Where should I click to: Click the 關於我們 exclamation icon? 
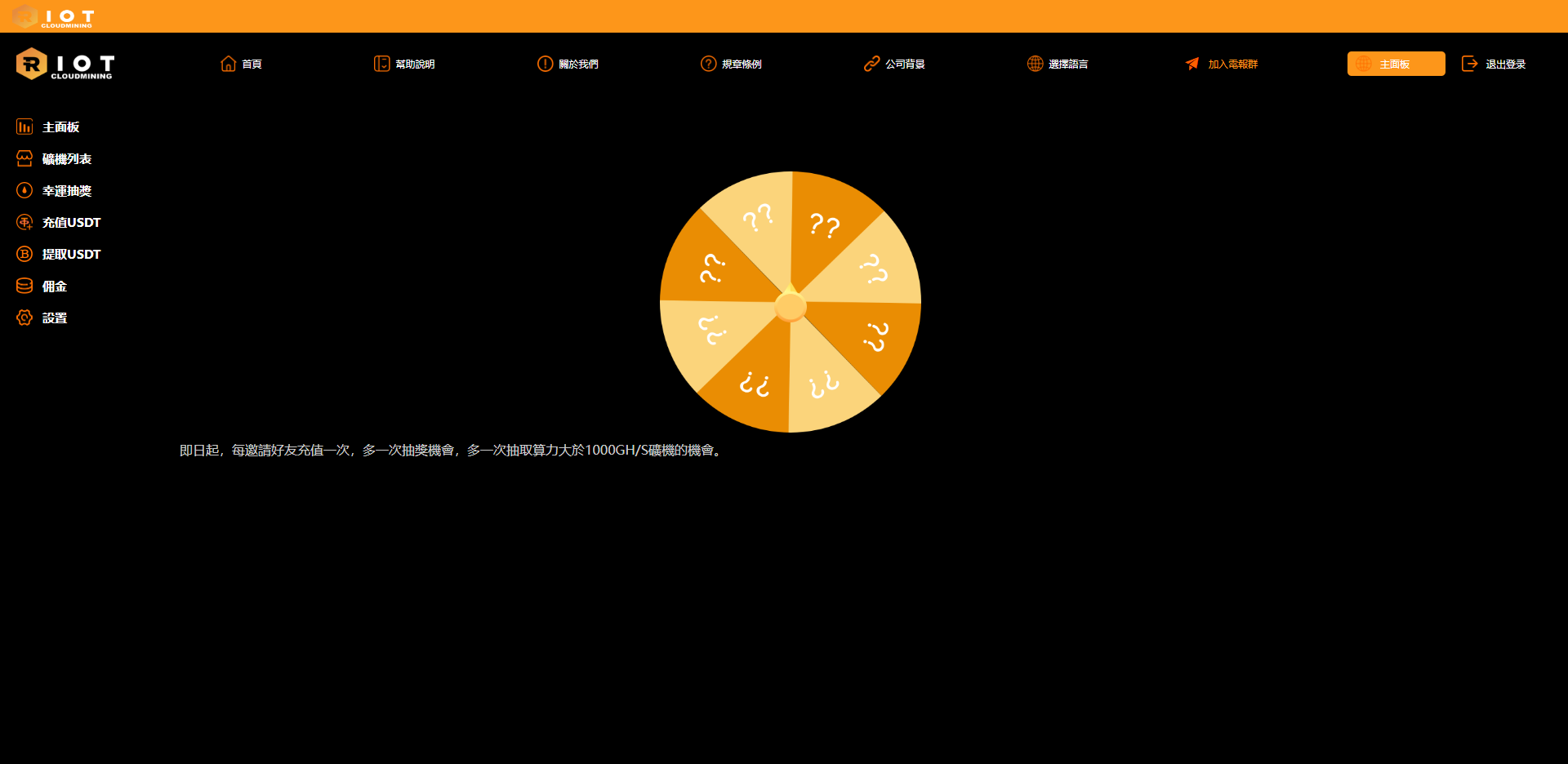545,64
